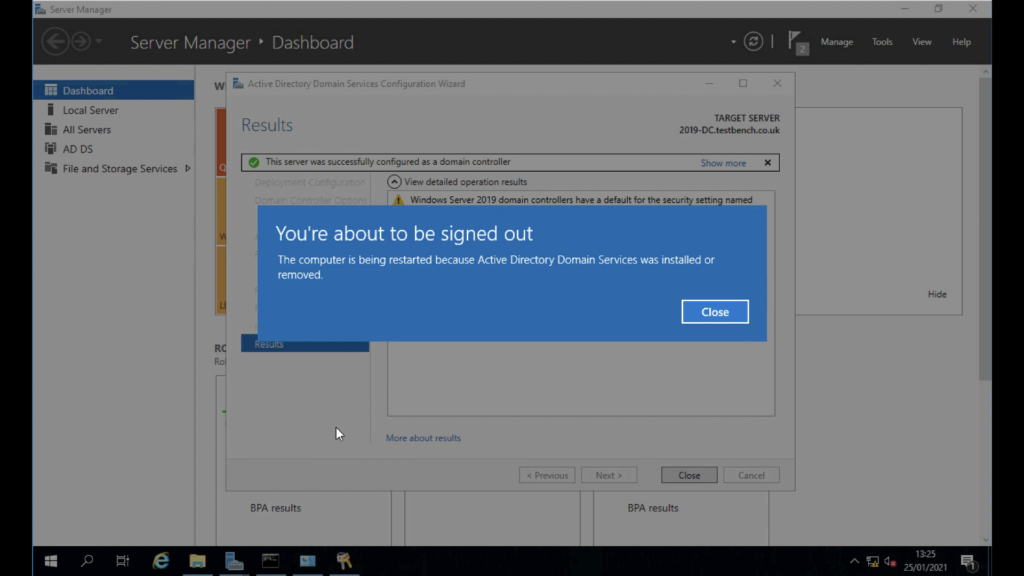Open the dropdown arrow beside the refresh icon
The image size is (1024, 576).
coord(733,42)
